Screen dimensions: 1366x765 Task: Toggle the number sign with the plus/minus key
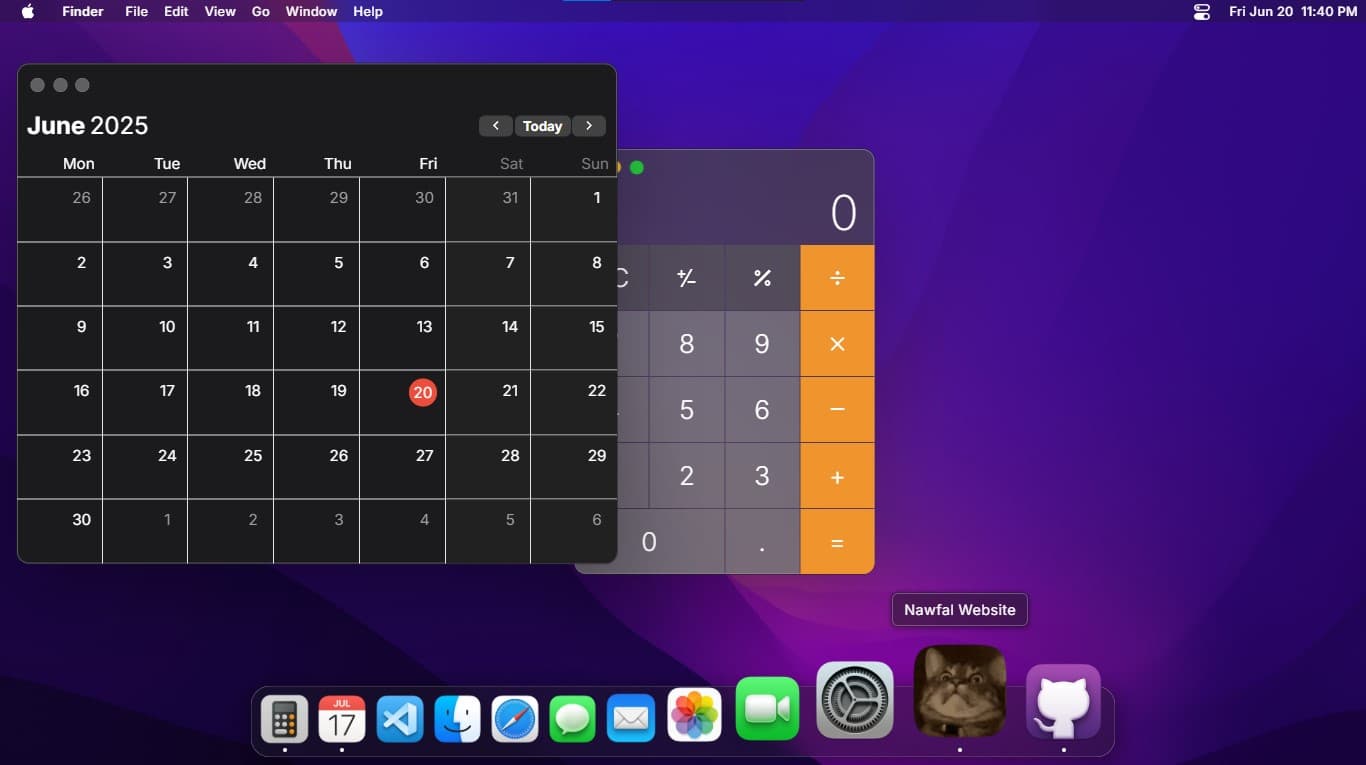tap(687, 278)
